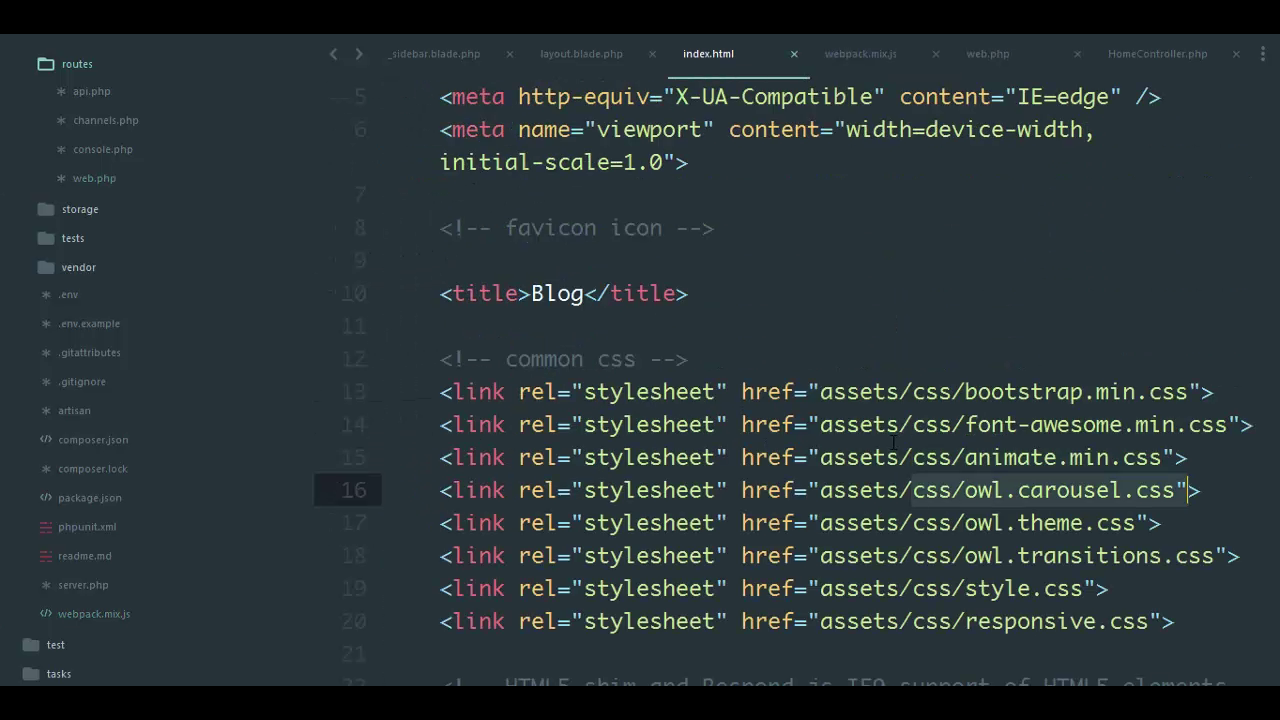1280x720 pixels.
Task: Open webpack.mix.js in sidebar
Action: 94,614
